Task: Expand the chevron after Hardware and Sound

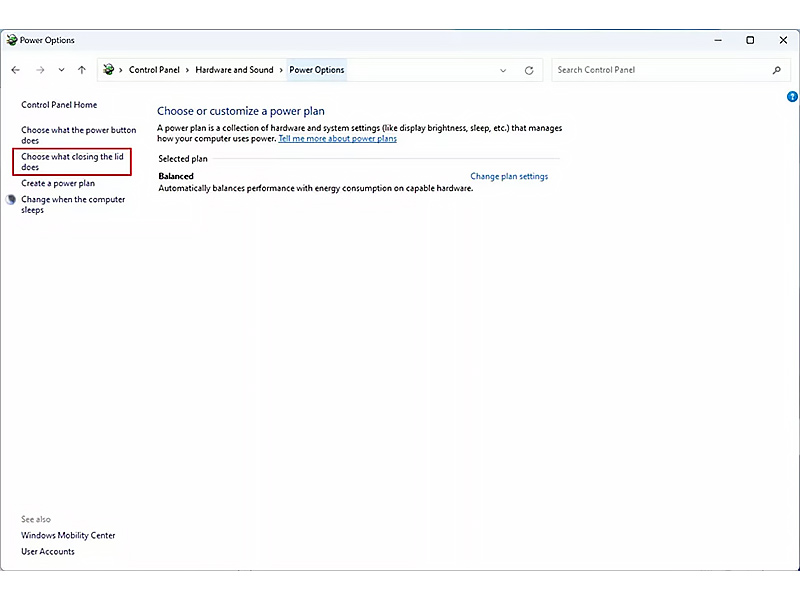Action: tap(281, 70)
